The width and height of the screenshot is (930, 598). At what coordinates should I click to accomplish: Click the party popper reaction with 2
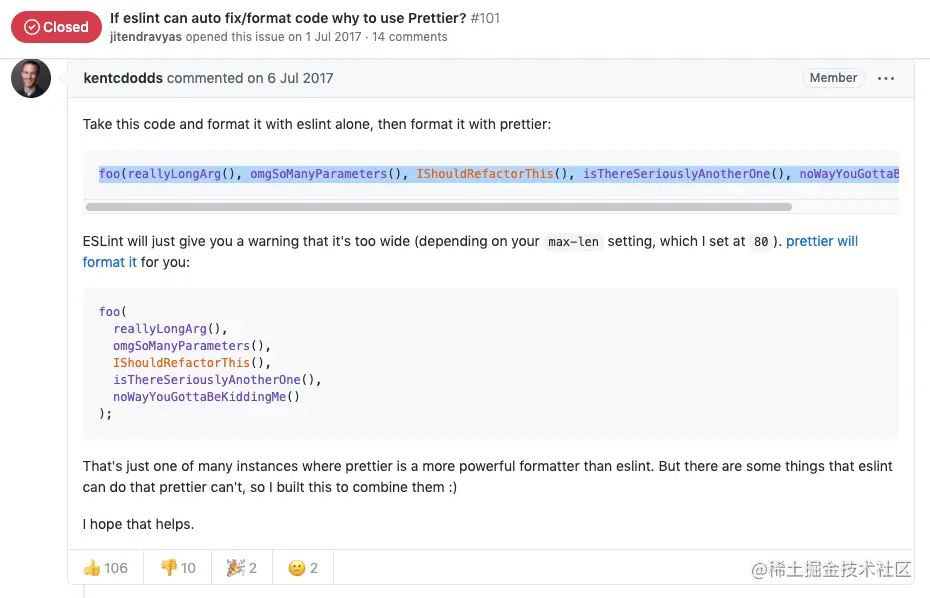(241, 568)
